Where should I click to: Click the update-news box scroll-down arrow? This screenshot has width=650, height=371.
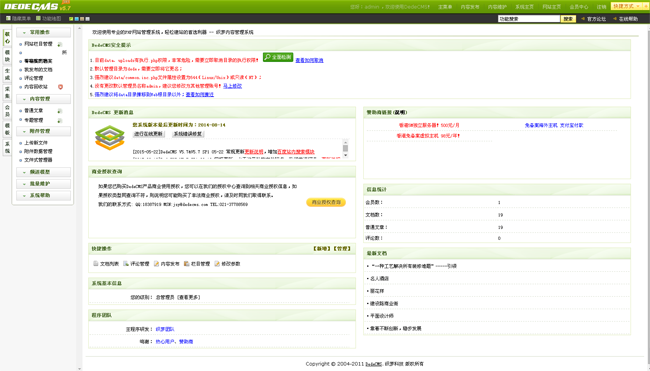(345, 155)
